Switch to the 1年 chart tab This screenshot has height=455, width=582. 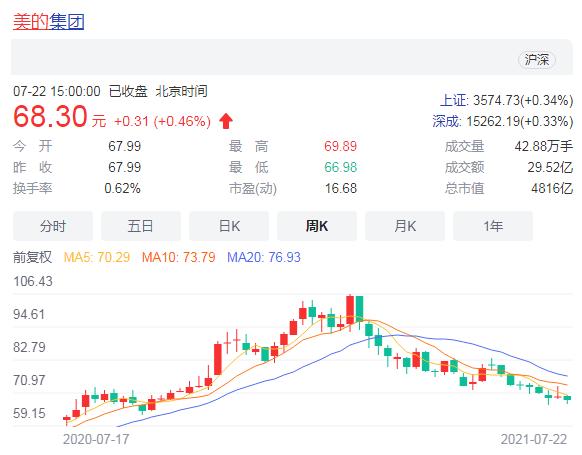(x=493, y=226)
